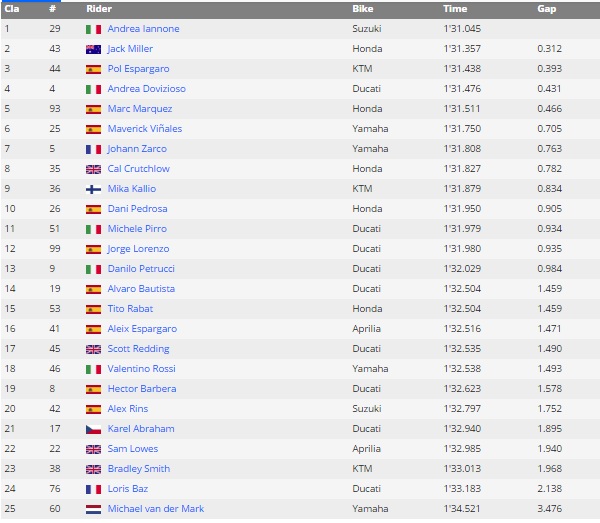The image size is (600, 523).
Task: Click the Bike column header
Action: coord(363,9)
